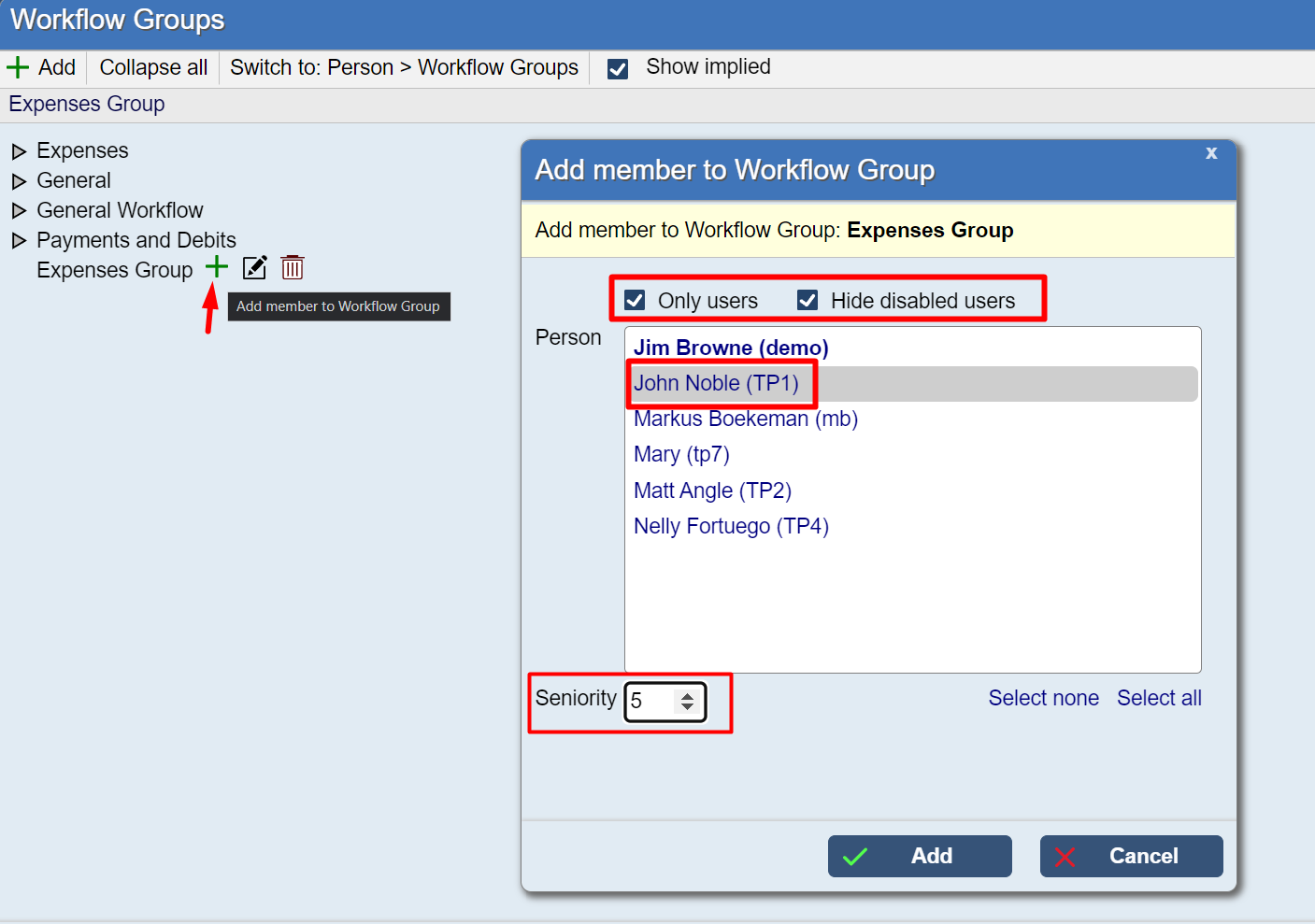Click the green plus beside Expenses Group
The image size is (1315, 924).
pos(217,268)
